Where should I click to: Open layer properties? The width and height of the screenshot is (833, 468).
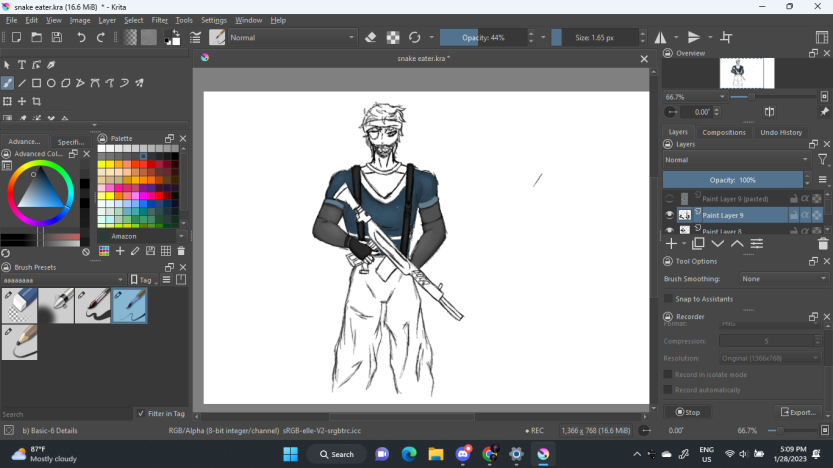click(x=756, y=243)
